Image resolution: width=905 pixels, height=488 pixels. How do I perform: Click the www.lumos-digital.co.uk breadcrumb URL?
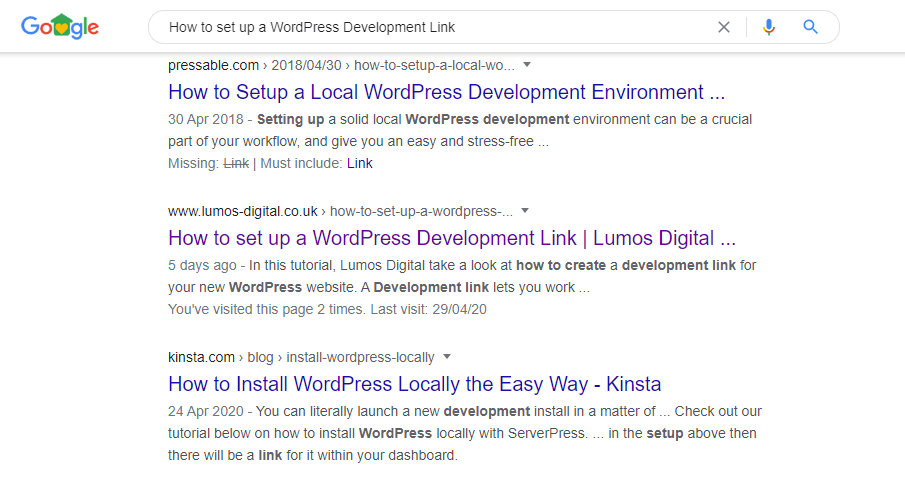pyautogui.click(x=340, y=211)
